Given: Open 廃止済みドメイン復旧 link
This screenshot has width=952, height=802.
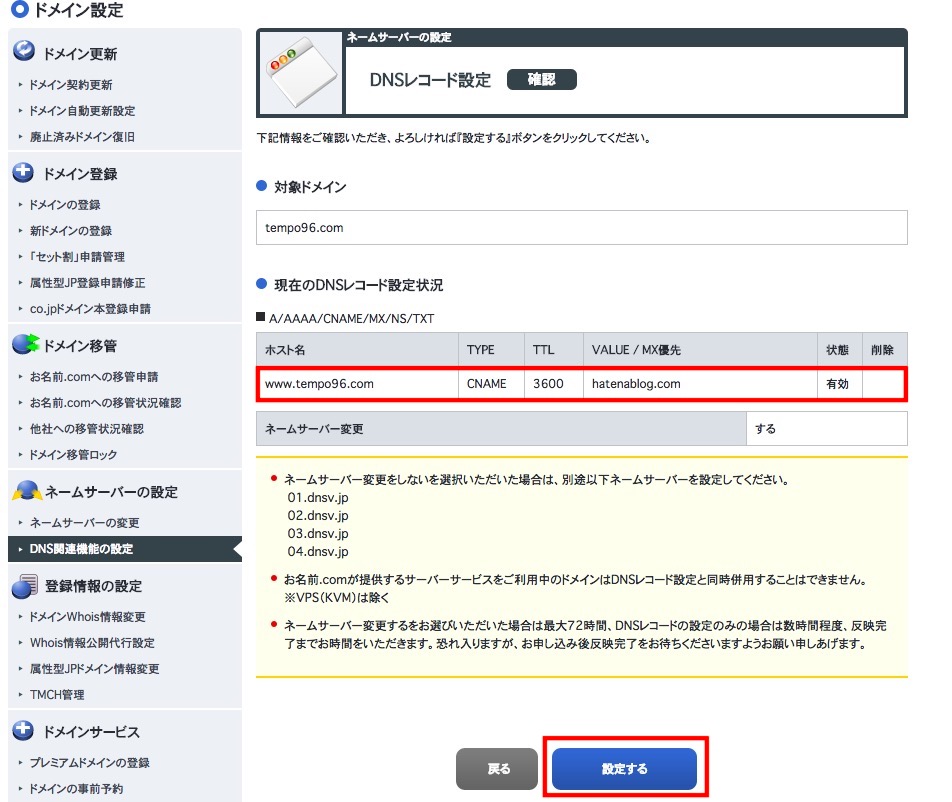Looking at the screenshot, I should coord(83,137).
